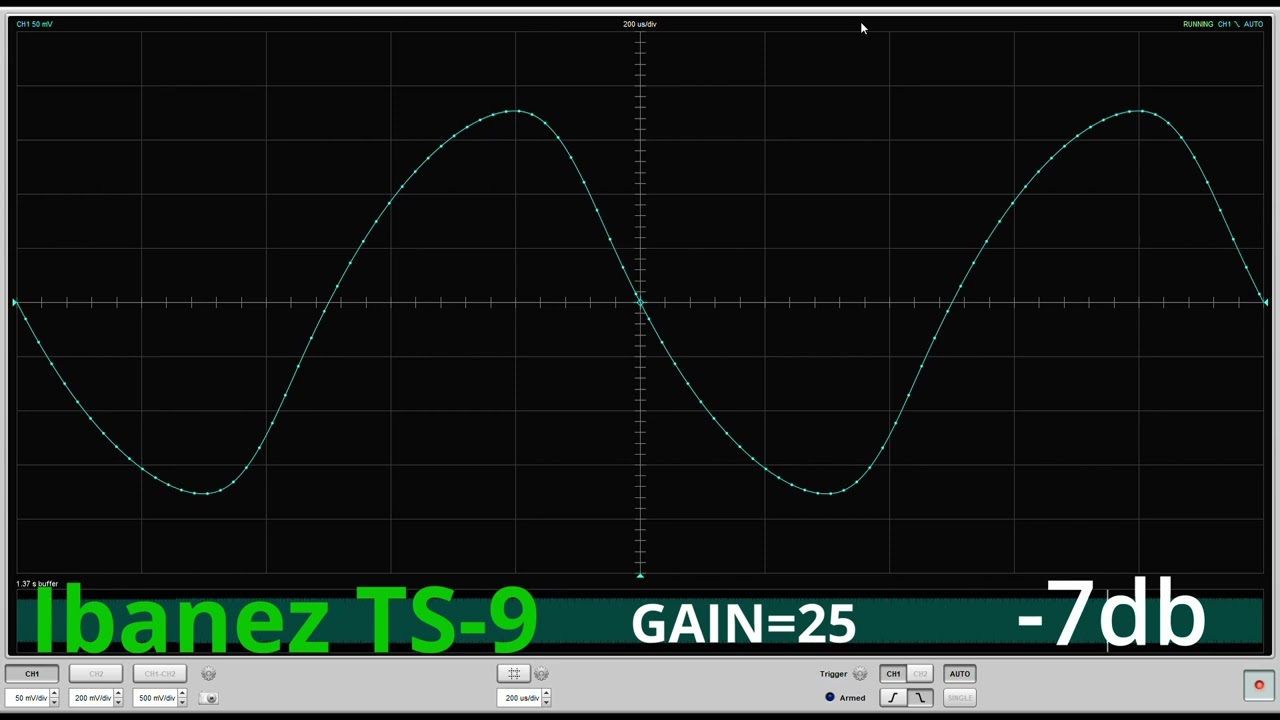This screenshot has width=1280, height=720.
Task: Enable the CH2 channel button
Action: tap(96, 674)
